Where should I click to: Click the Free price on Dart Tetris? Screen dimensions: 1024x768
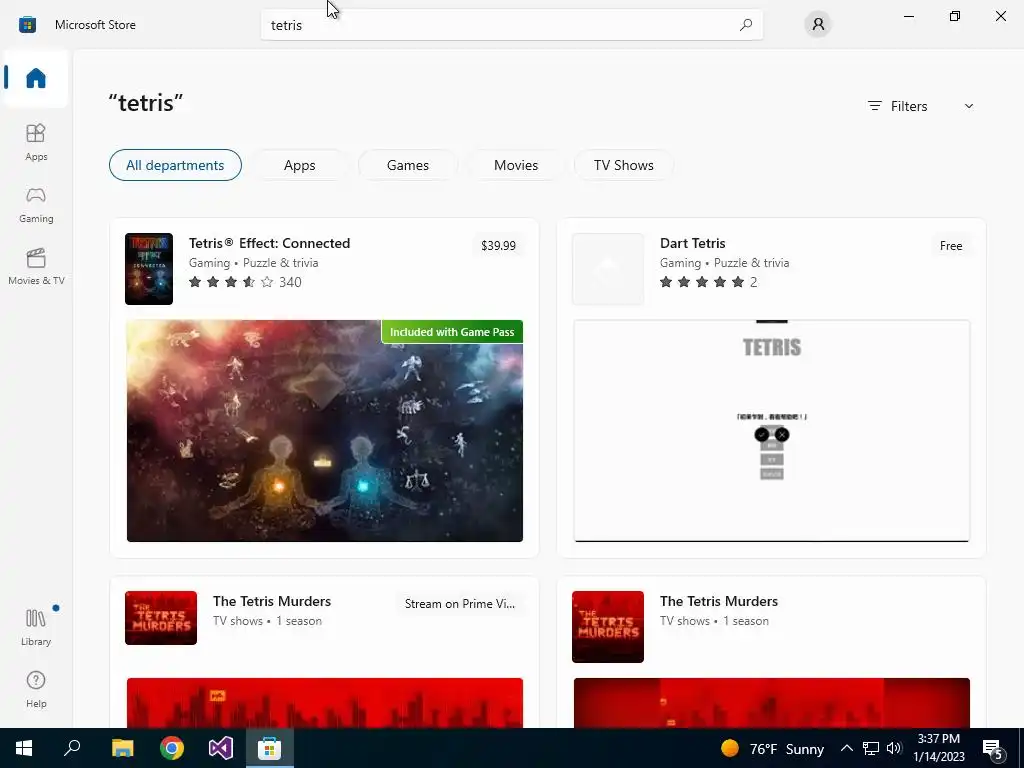point(951,246)
